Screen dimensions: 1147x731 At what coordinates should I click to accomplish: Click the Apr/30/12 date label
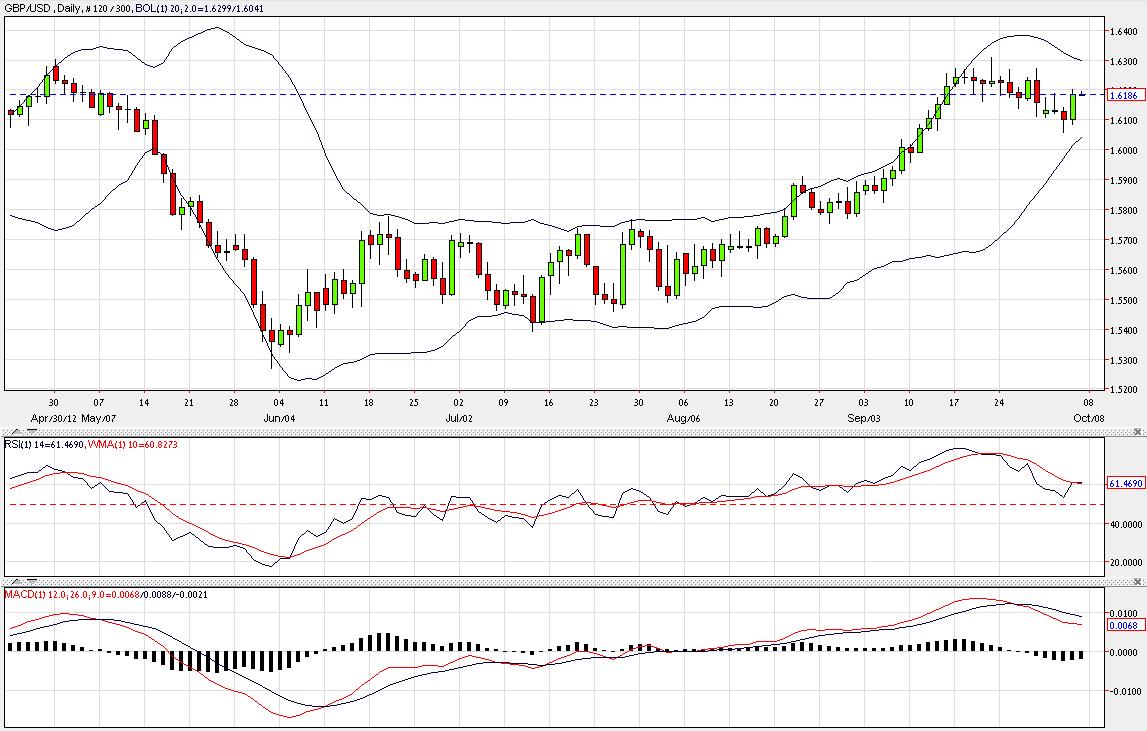[53, 419]
